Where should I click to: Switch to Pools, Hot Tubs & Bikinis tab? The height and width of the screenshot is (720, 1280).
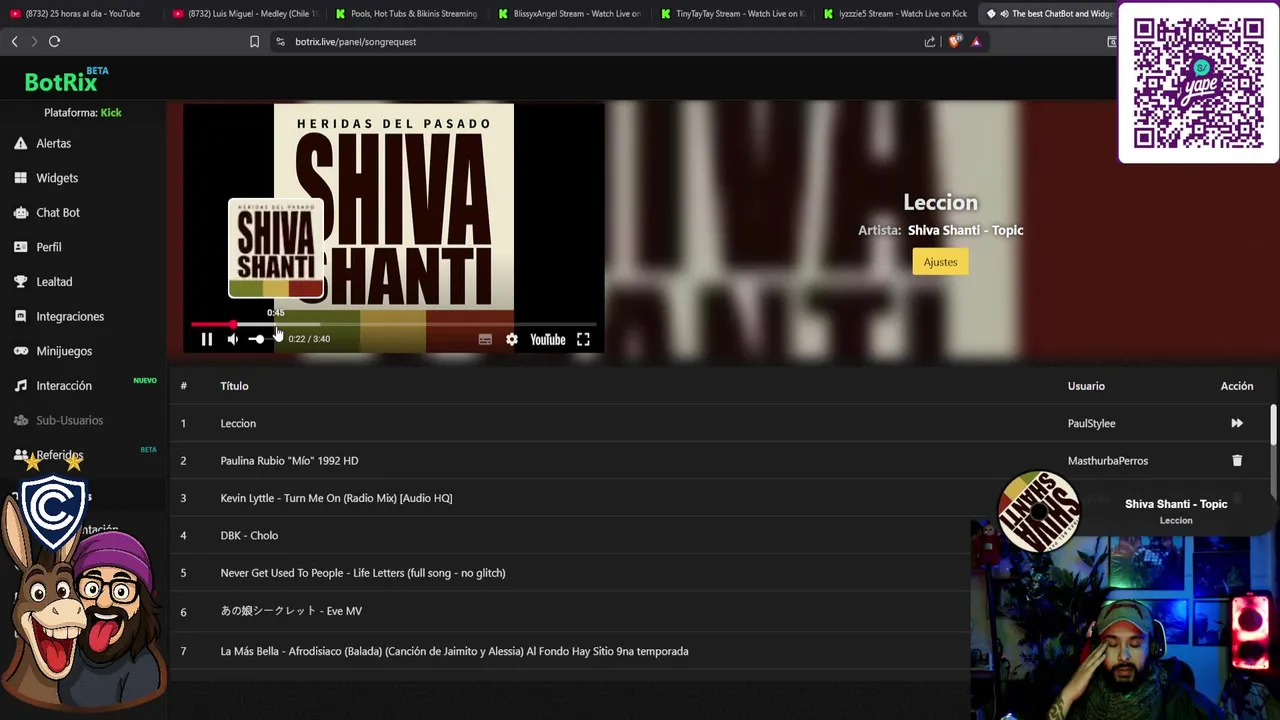406,14
